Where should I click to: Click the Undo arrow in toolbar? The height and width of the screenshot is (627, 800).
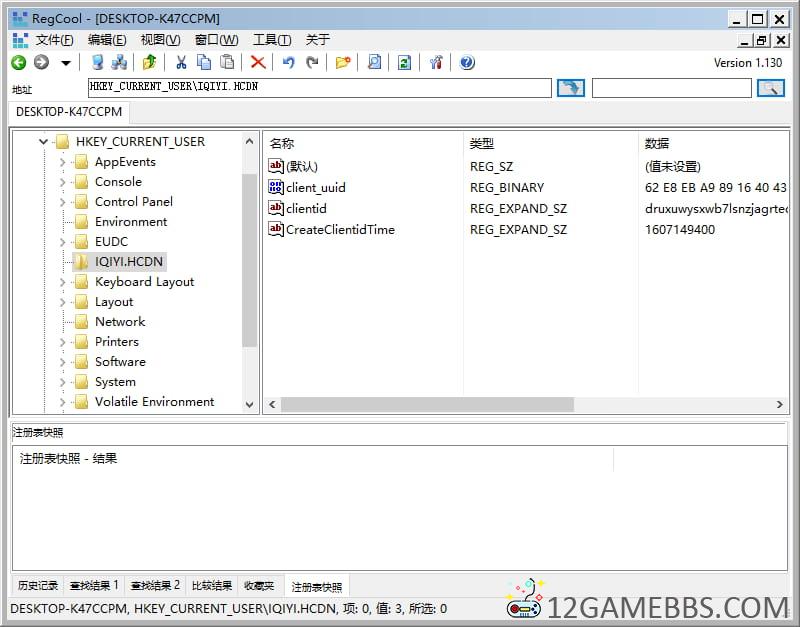(x=288, y=63)
